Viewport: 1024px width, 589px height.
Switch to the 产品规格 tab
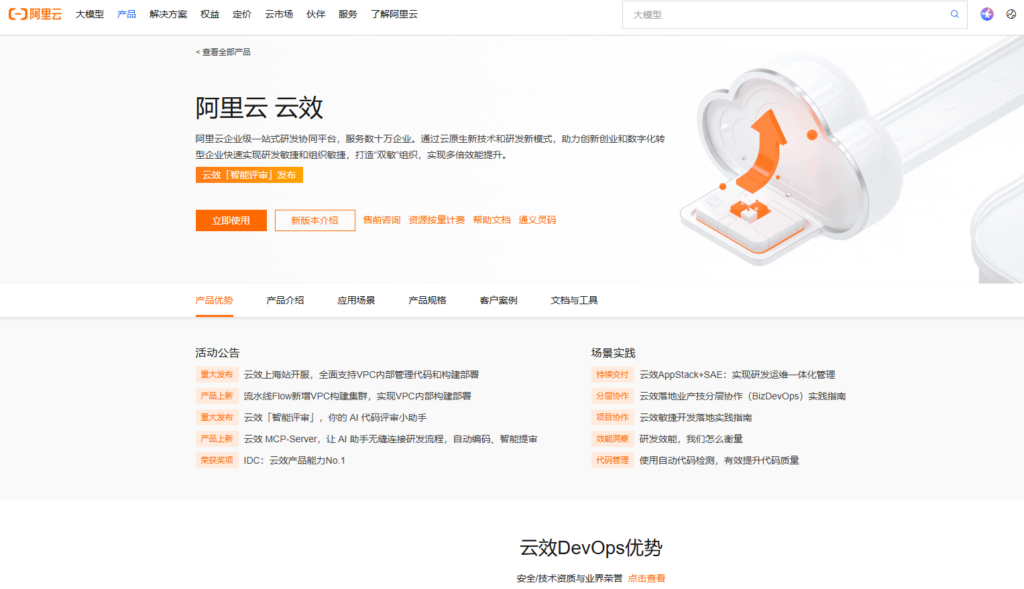pyautogui.click(x=430, y=299)
